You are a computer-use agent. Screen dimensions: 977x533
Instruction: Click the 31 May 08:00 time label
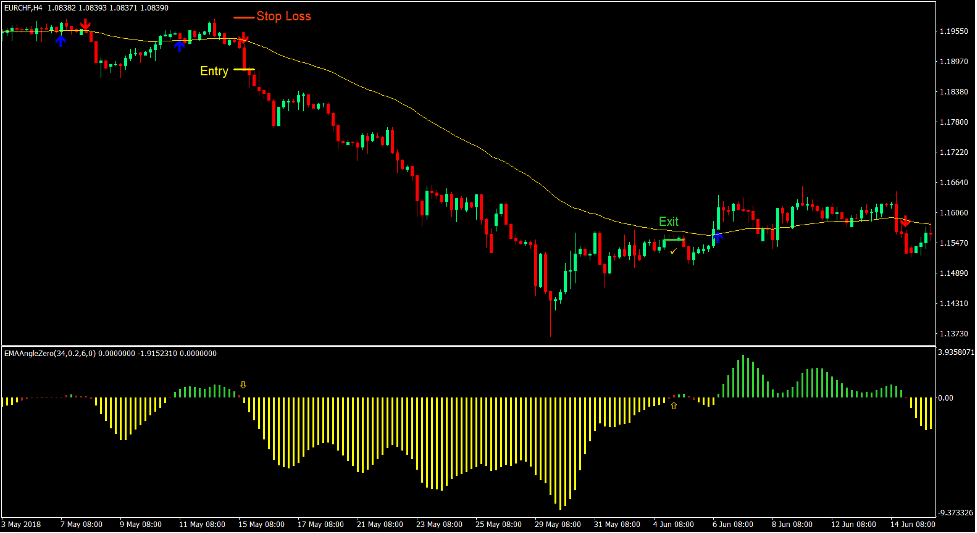(617, 524)
